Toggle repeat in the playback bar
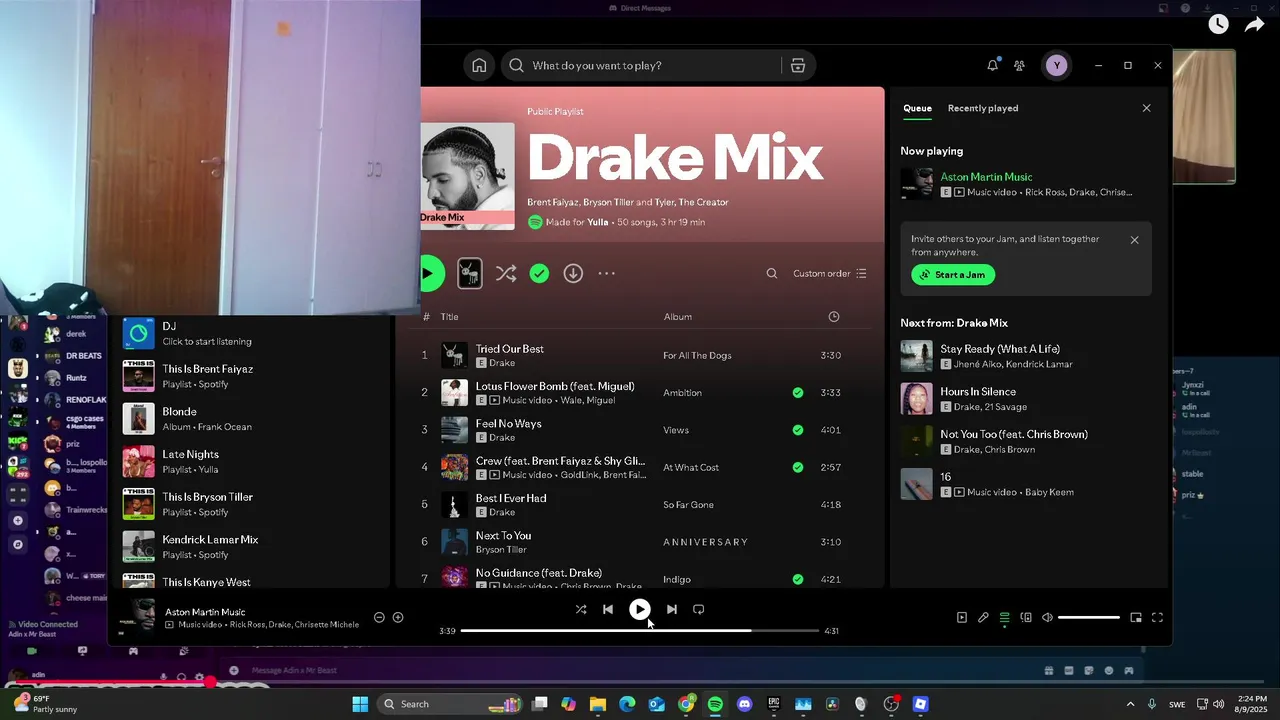The width and height of the screenshot is (1280, 720). pyautogui.click(x=698, y=609)
